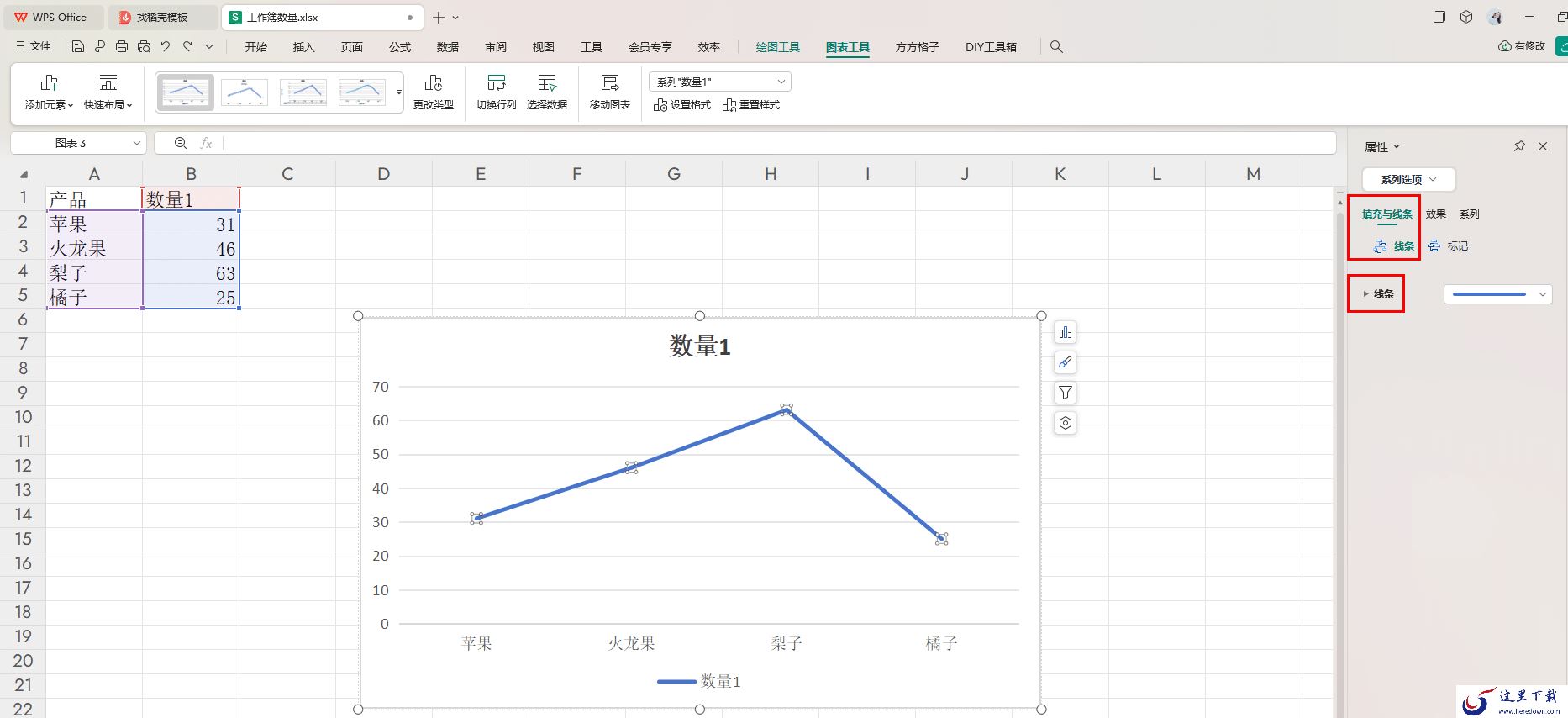Image resolution: width=1568 pixels, height=718 pixels.
Task: Switch to the 开始 ribbon tab
Action: (256, 47)
